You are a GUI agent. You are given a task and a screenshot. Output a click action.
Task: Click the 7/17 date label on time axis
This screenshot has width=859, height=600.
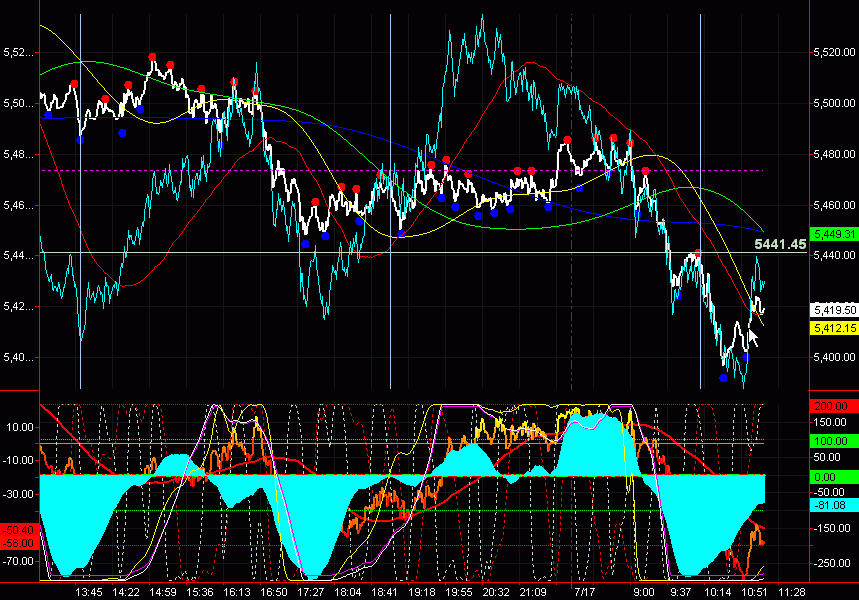[585, 592]
